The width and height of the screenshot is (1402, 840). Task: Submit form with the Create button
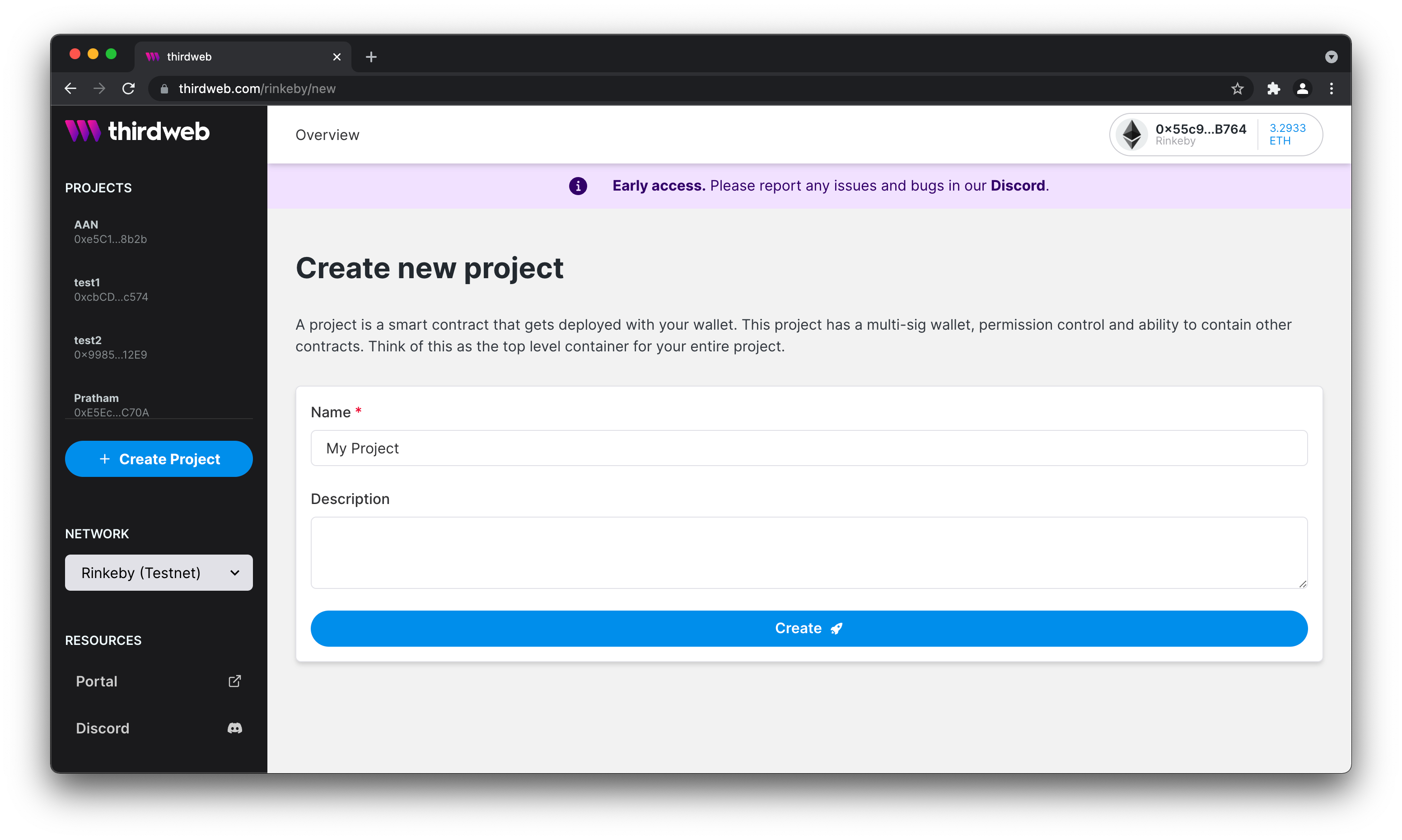809,628
